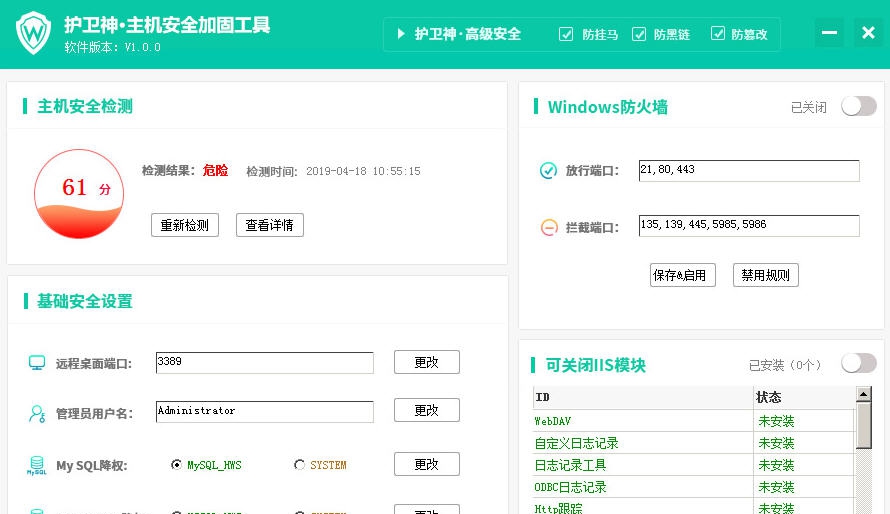The height and width of the screenshot is (514, 890).
Task: Open 护卫神·高级安全 link
Action: (468, 34)
